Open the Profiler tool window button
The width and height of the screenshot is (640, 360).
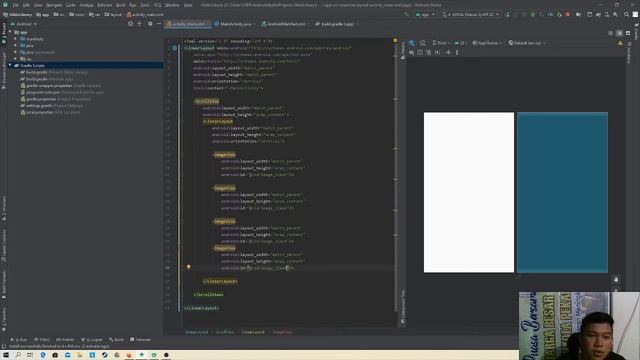click(x=66, y=340)
